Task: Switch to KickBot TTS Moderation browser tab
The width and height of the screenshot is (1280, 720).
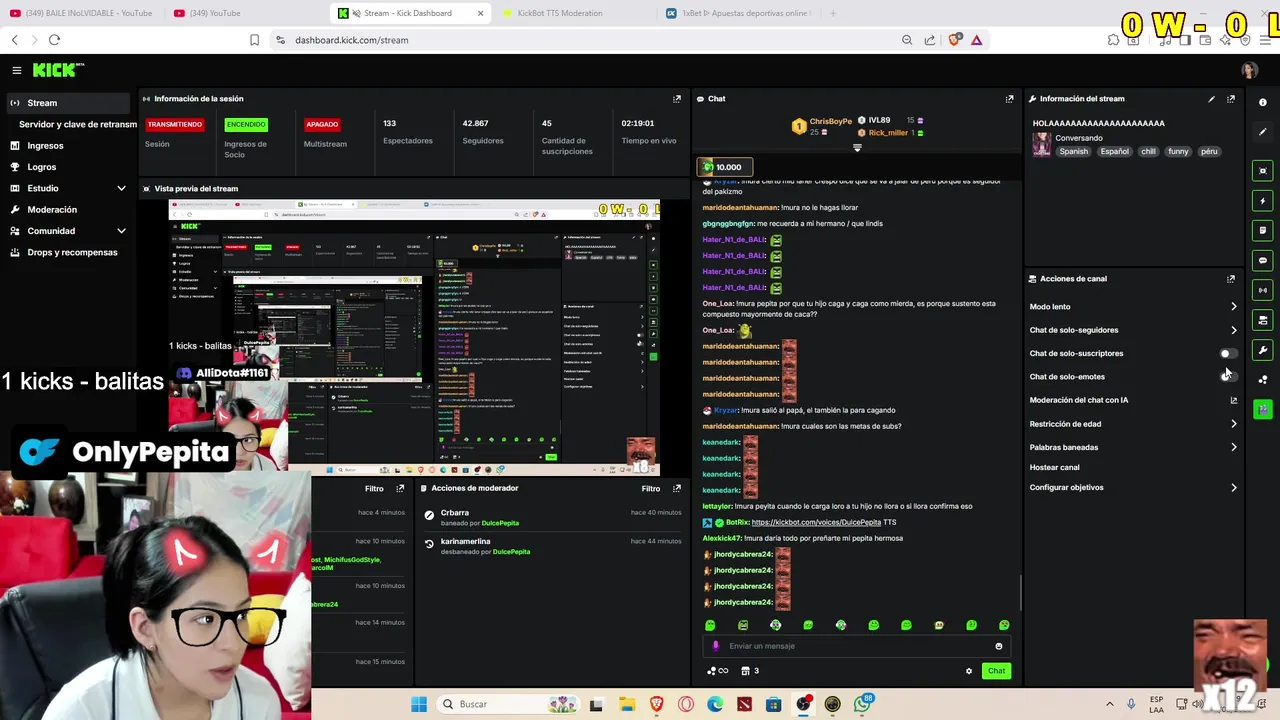Action: tap(560, 13)
